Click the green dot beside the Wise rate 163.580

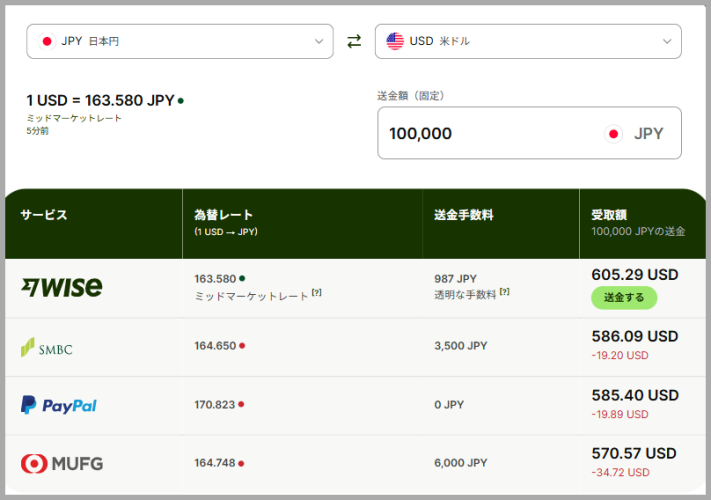[242, 278]
